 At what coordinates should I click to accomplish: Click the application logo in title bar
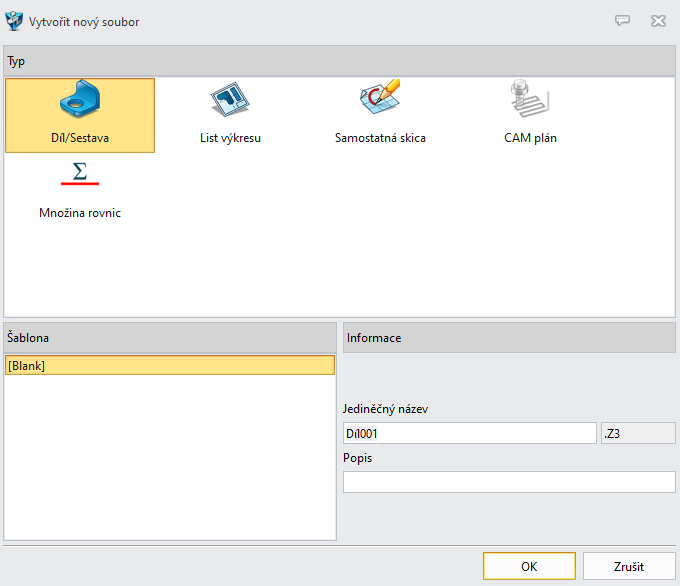(x=14, y=21)
